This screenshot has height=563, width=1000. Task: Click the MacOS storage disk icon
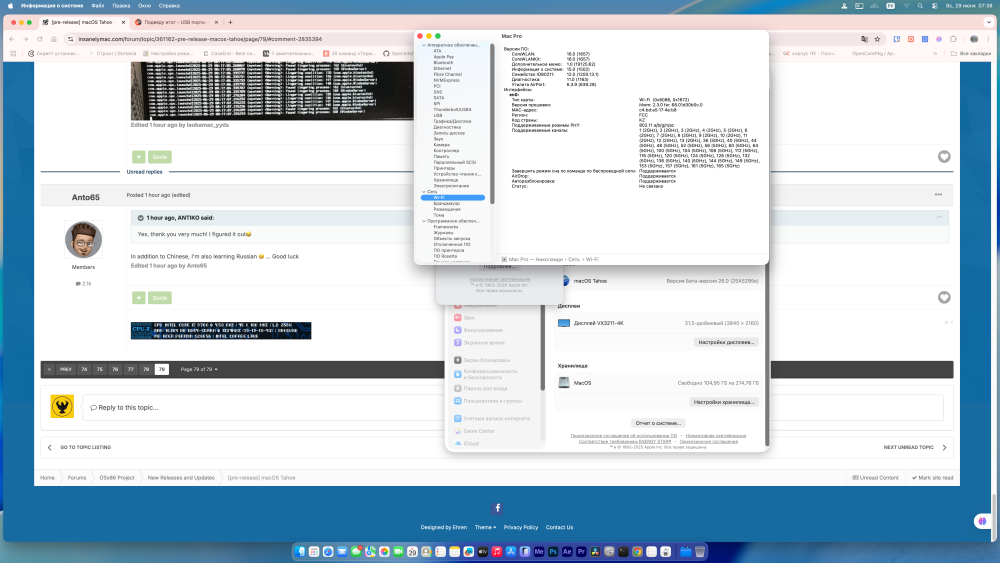tap(564, 383)
